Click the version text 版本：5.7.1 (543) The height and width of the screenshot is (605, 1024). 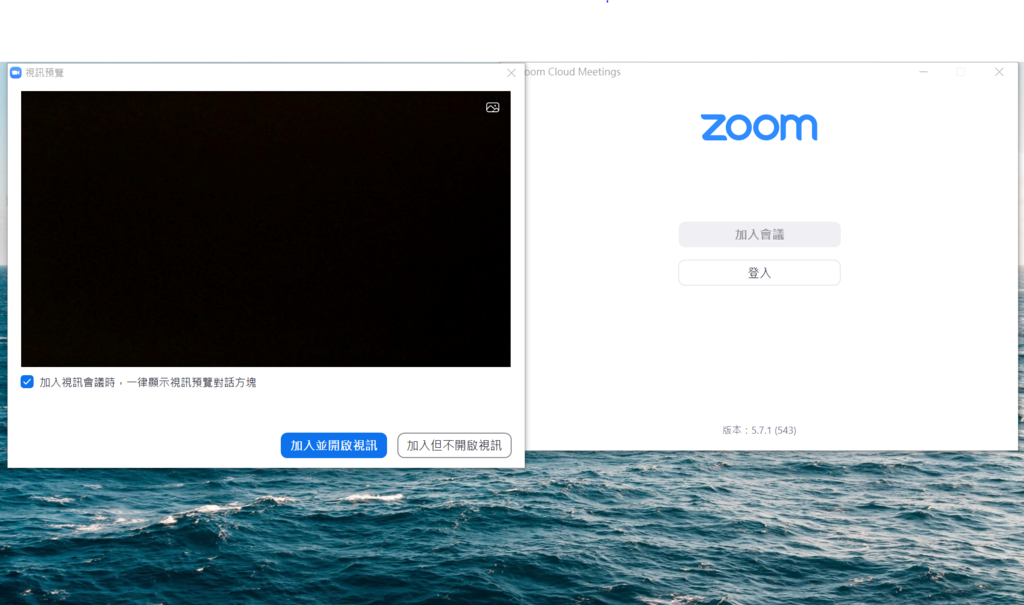coord(759,430)
